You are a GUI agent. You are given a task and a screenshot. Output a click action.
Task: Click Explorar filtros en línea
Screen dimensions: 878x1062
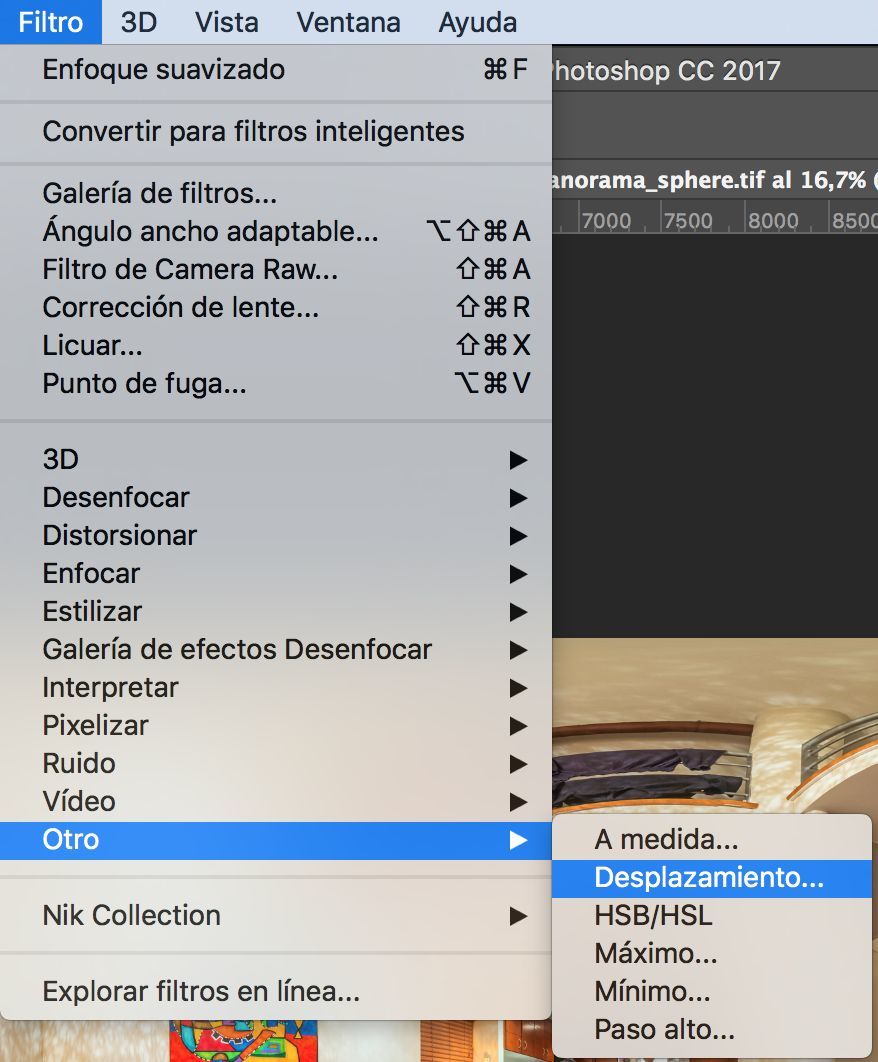[x=276, y=992]
